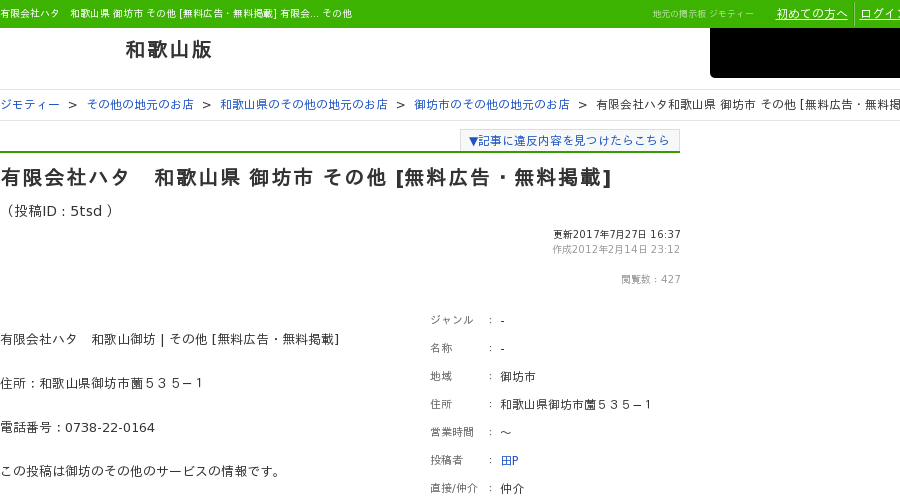
Task: Expand 記事に違反内容を見つけたらこちら report toggle
Action: (569, 141)
